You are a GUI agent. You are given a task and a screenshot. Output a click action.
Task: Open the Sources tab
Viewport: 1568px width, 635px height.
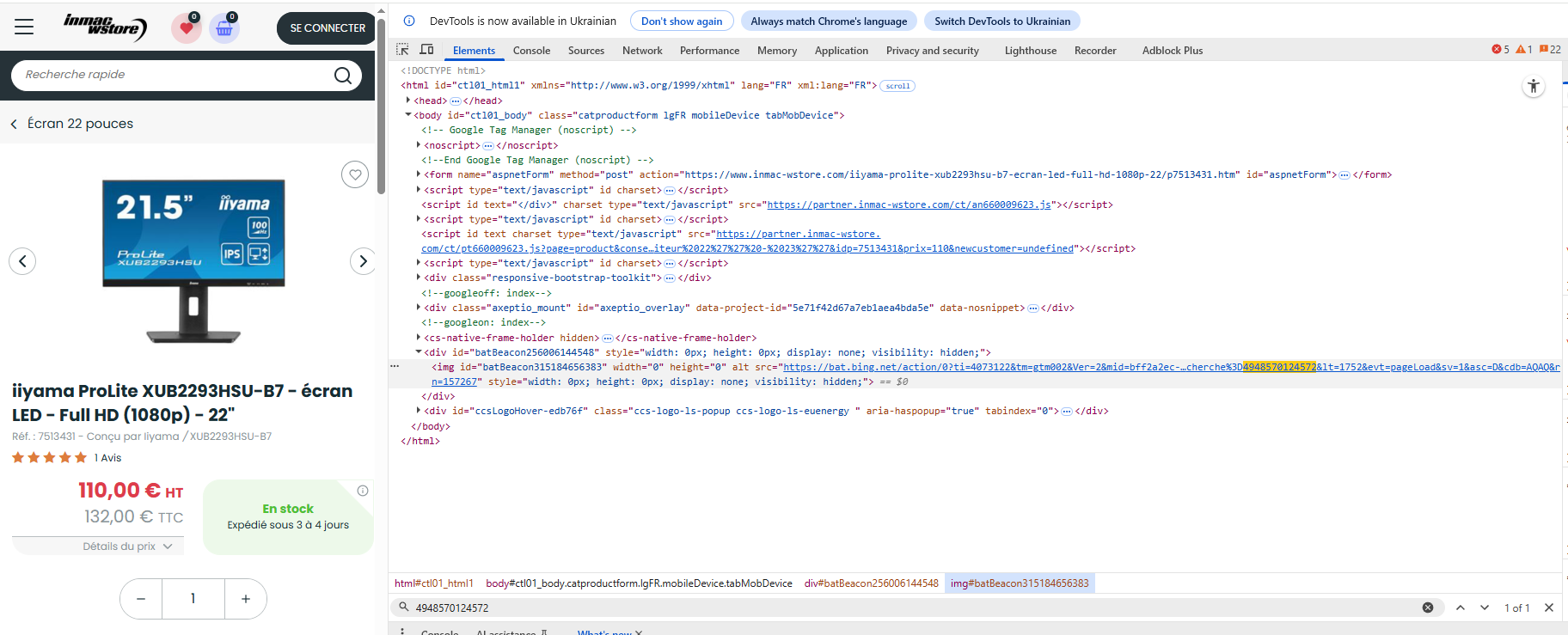(586, 51)
